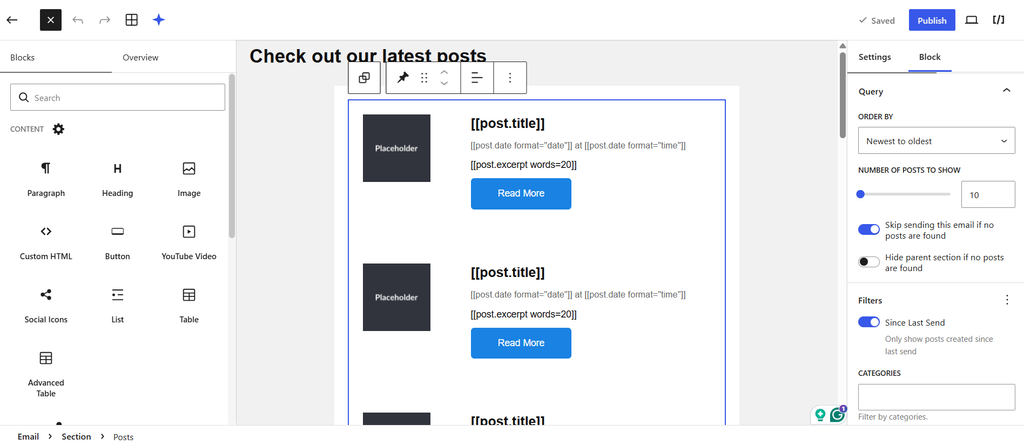Open the Filters three-dot options menu

[1006, 300]
